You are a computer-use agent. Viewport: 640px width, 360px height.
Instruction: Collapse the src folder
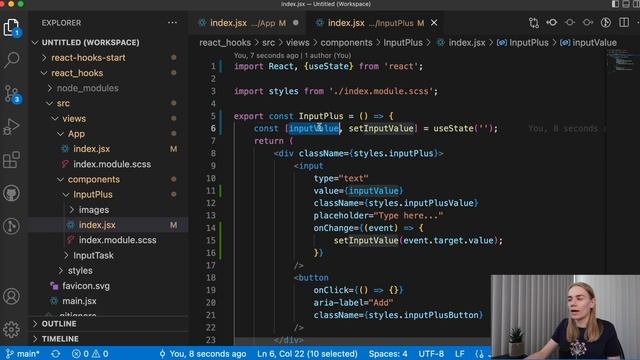(x=63, y=103)
